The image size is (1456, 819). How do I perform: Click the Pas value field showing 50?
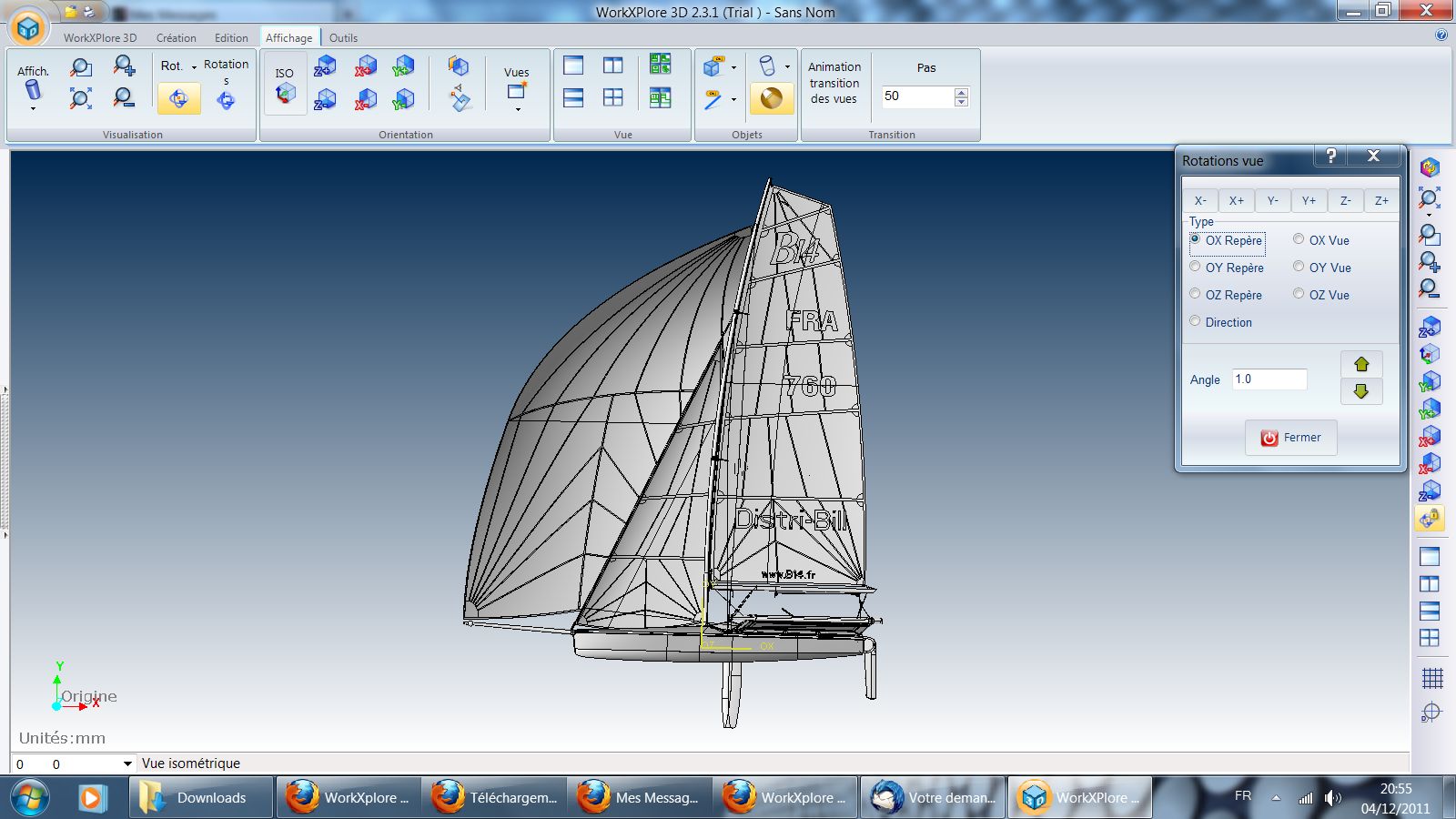click(917, 96)
